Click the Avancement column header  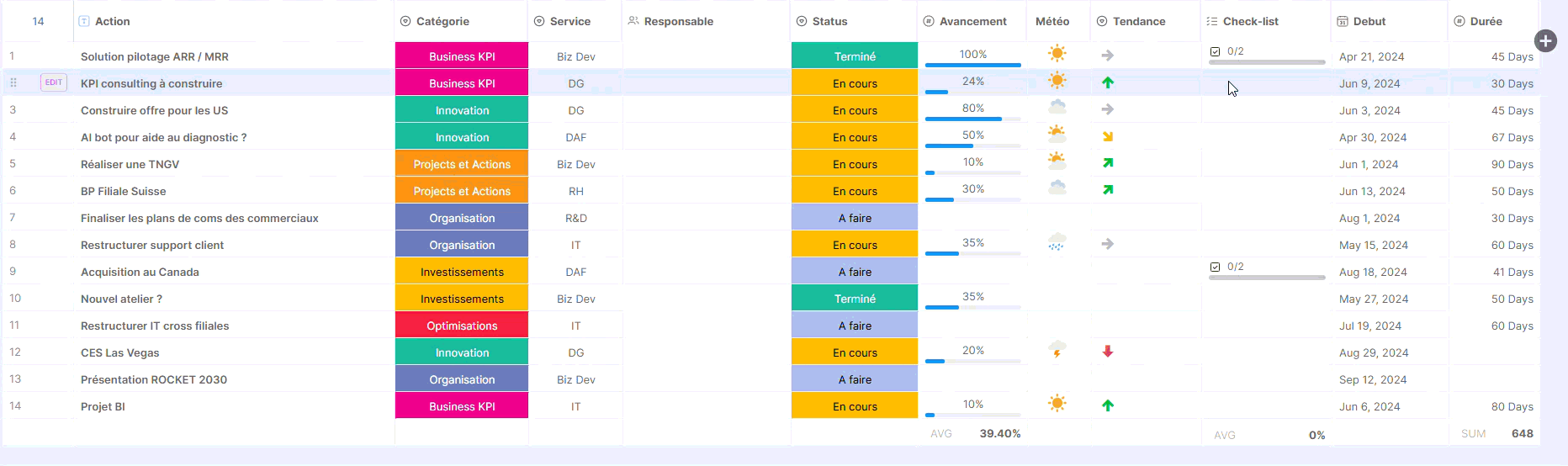click(x=972, y=21)
